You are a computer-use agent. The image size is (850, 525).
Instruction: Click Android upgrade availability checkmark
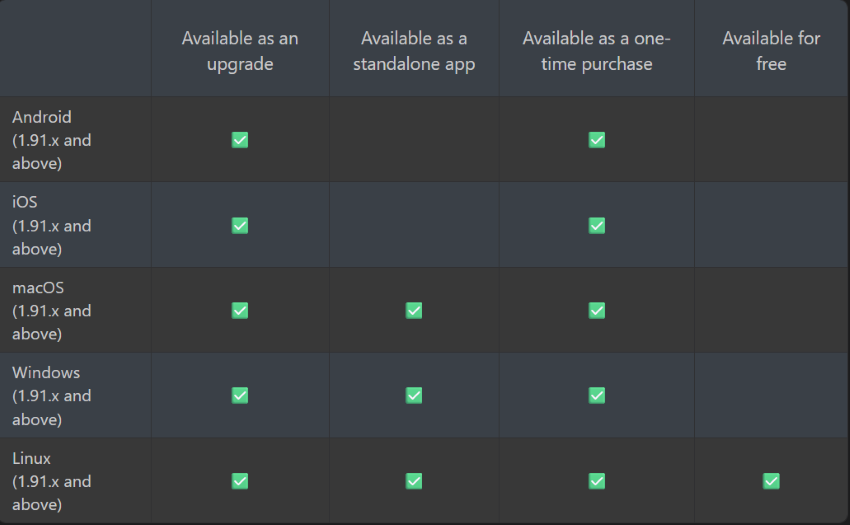tap(240, 140)
